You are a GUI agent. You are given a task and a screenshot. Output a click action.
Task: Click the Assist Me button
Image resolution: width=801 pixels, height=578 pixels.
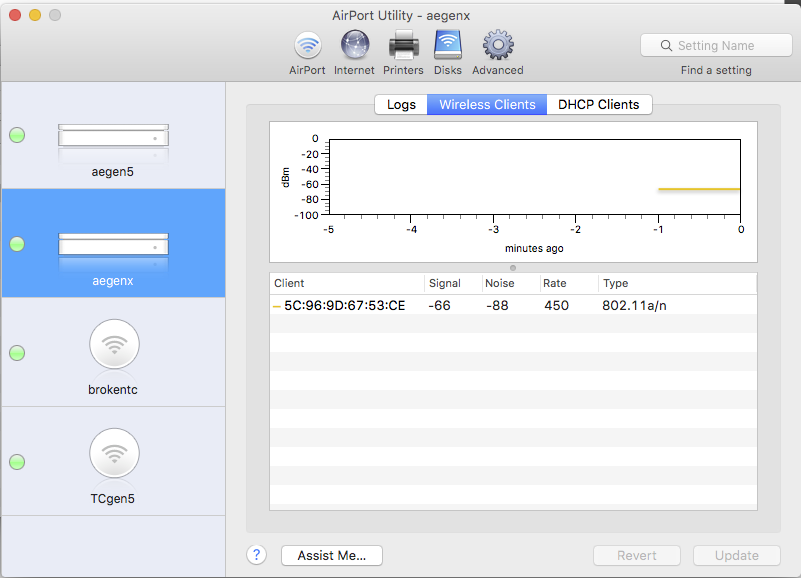332,556
